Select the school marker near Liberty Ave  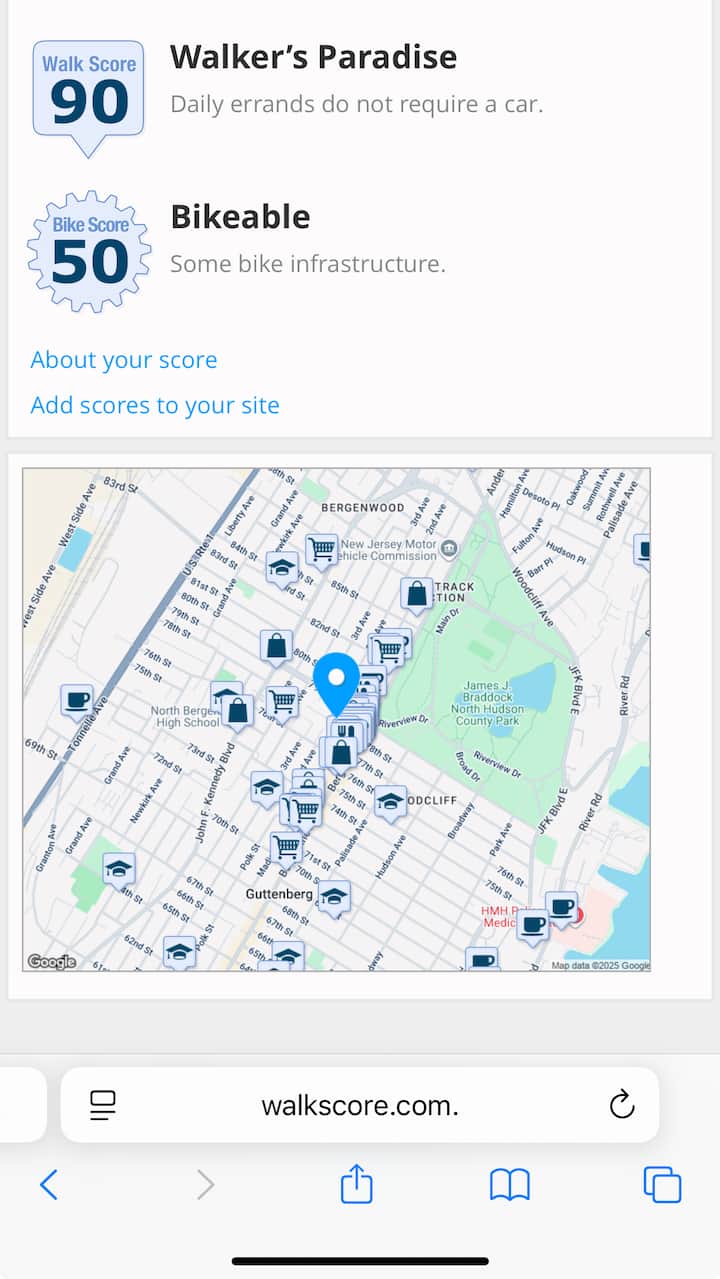[282, 567]
